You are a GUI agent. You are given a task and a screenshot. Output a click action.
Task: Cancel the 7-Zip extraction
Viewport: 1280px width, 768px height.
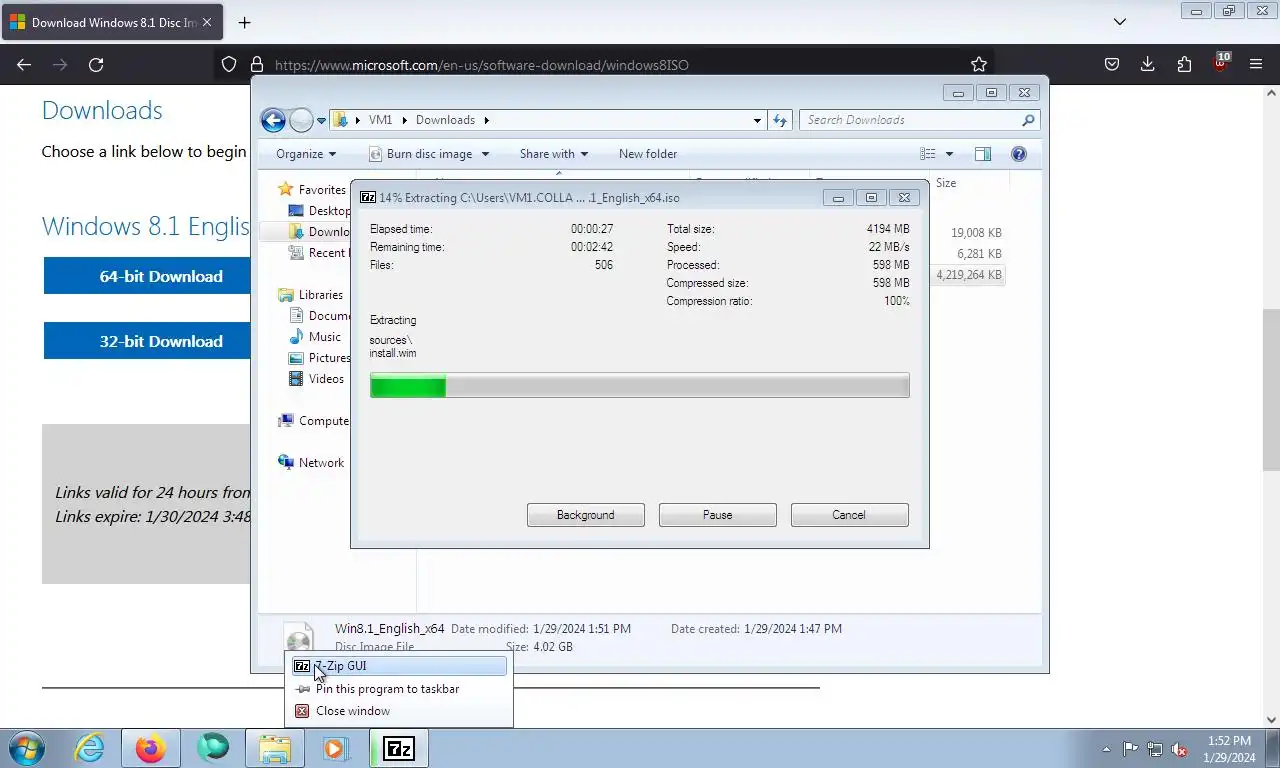pos(849,515)
